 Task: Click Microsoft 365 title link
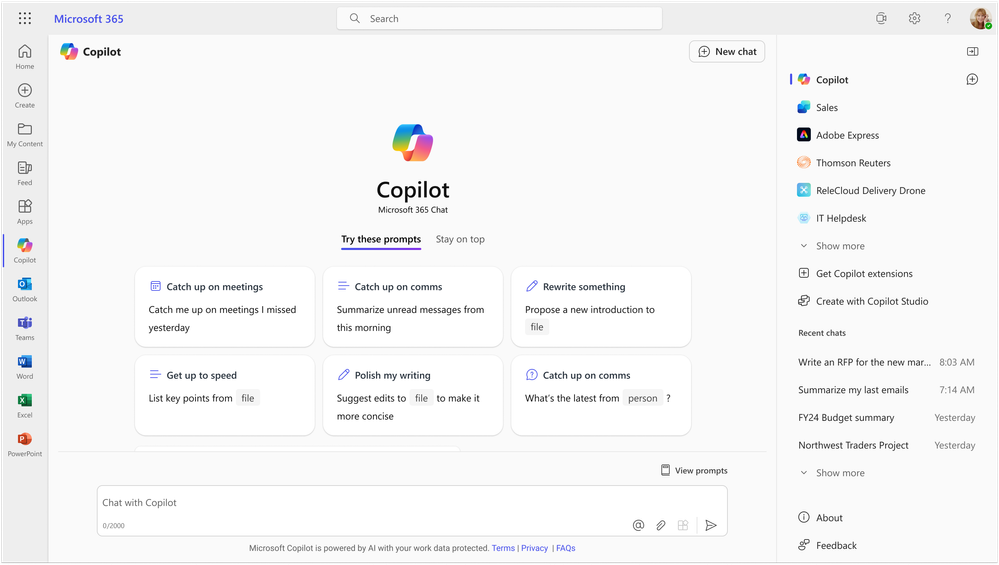(x=89, y=18)
